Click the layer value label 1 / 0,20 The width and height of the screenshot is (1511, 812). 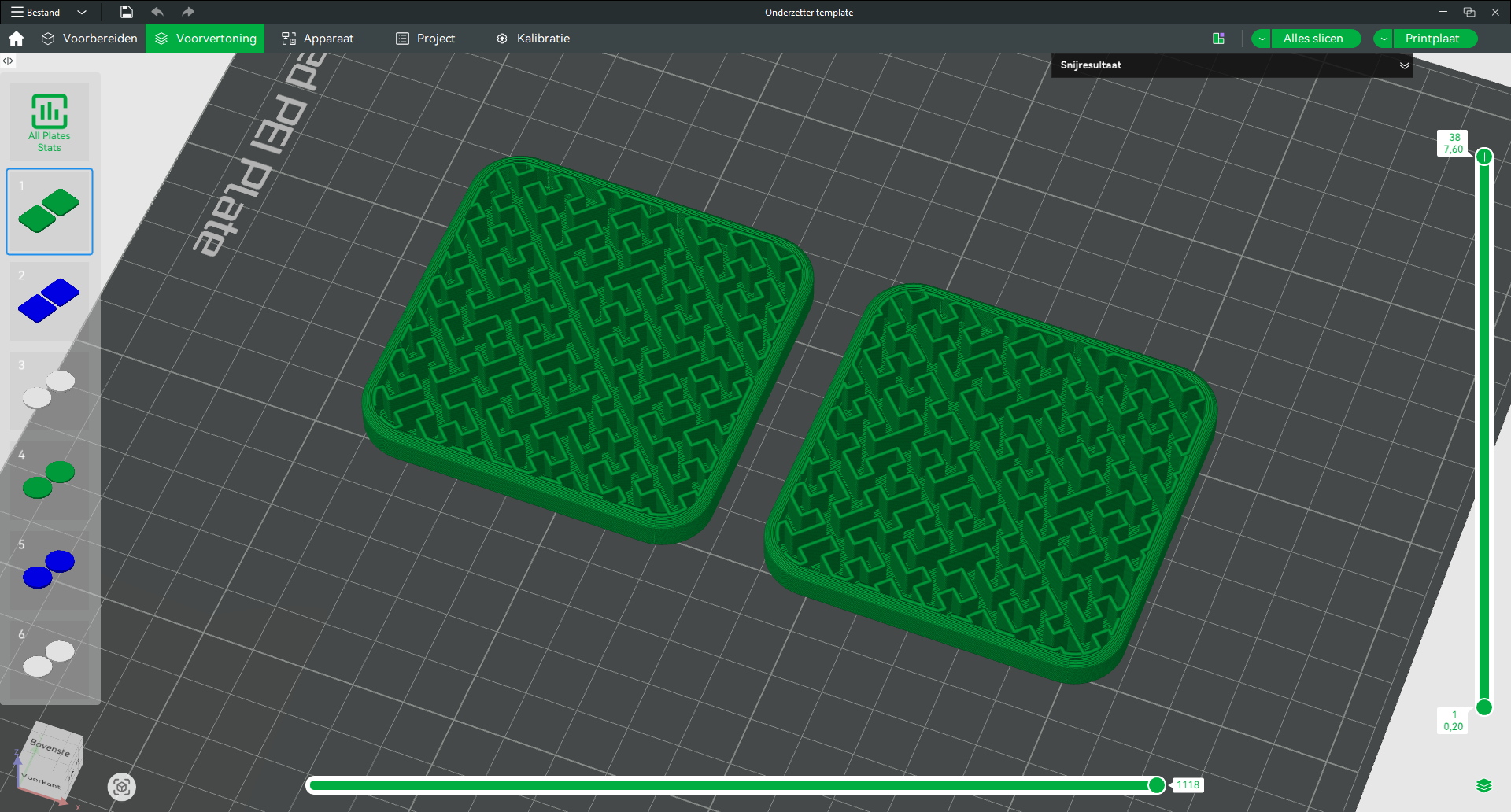(1454, 721)
